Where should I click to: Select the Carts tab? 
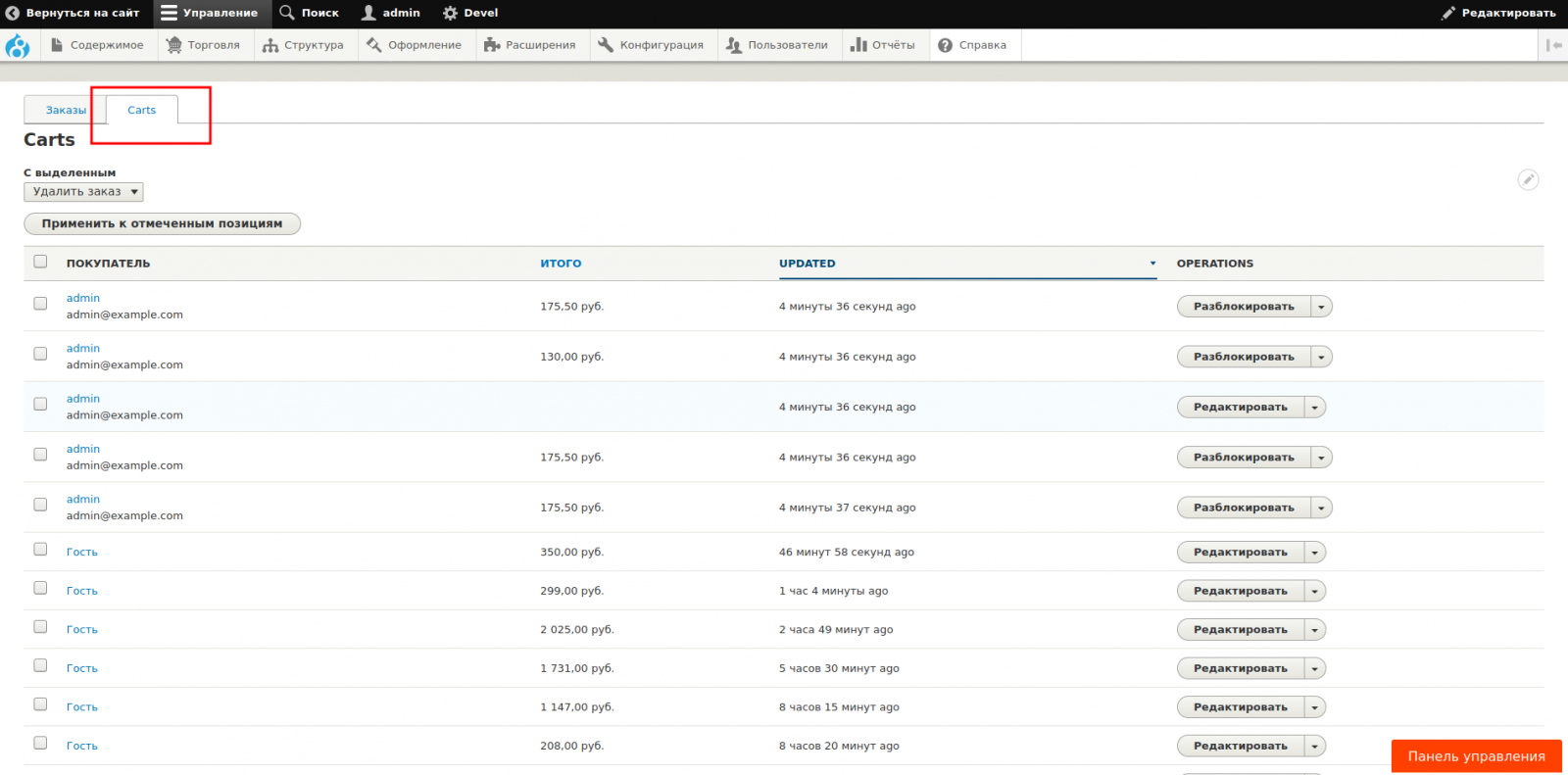[x=142, y=110]
